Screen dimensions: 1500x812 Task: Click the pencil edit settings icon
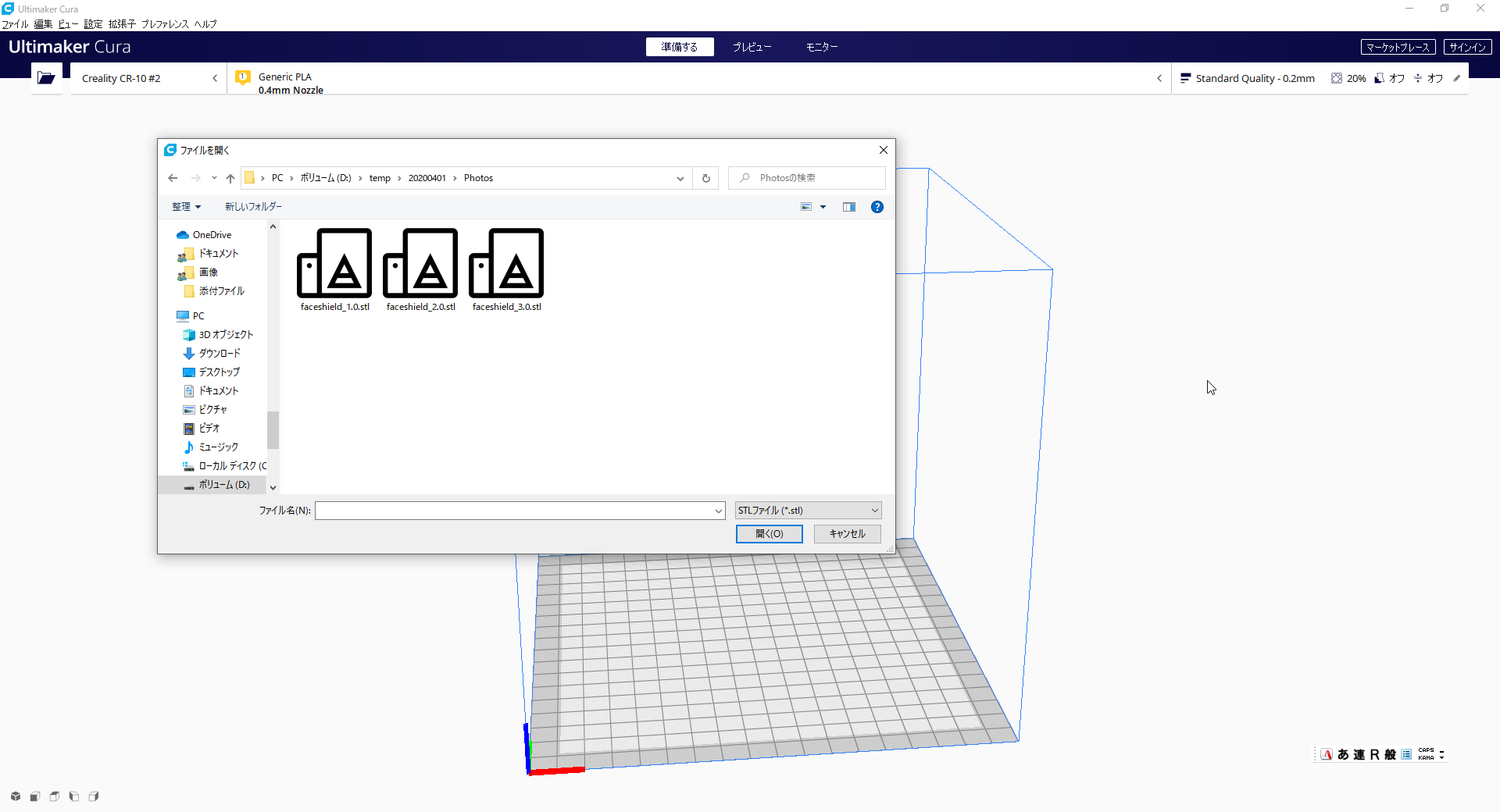click(x=1457, y=78)
